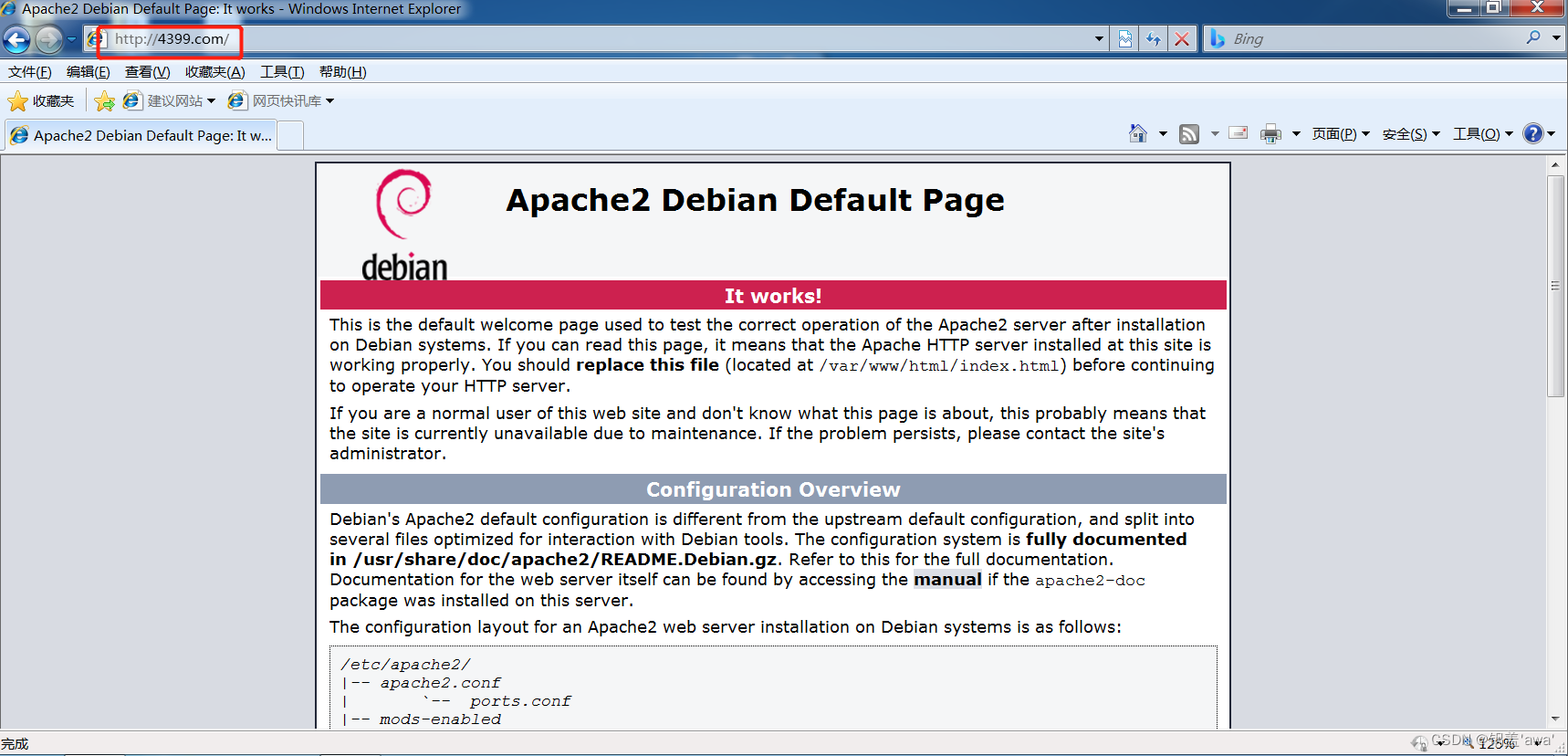Click 'ports.conf' in the config tree

tap(520, 701)
